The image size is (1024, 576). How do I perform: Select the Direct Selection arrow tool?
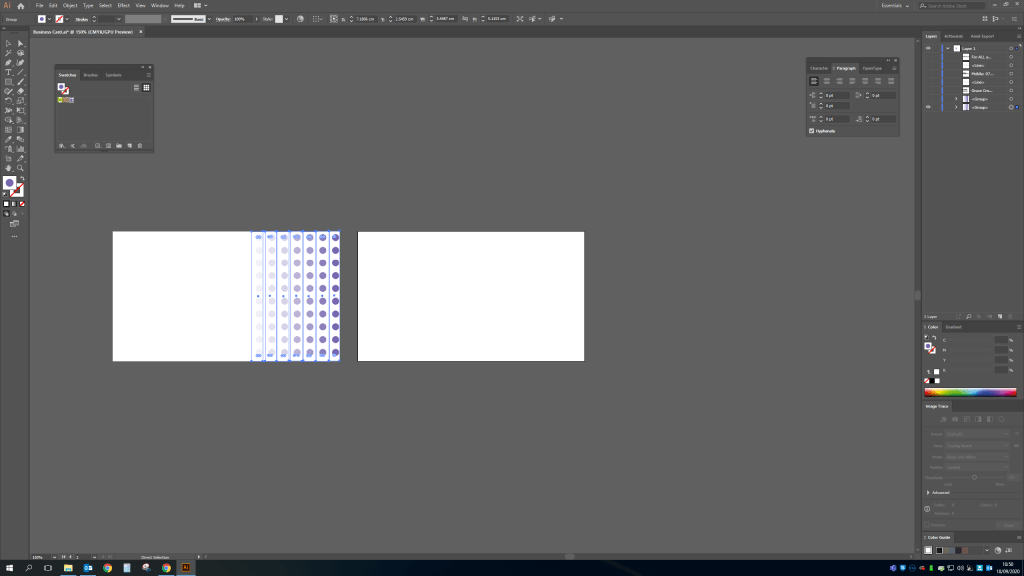pos(20,43)
